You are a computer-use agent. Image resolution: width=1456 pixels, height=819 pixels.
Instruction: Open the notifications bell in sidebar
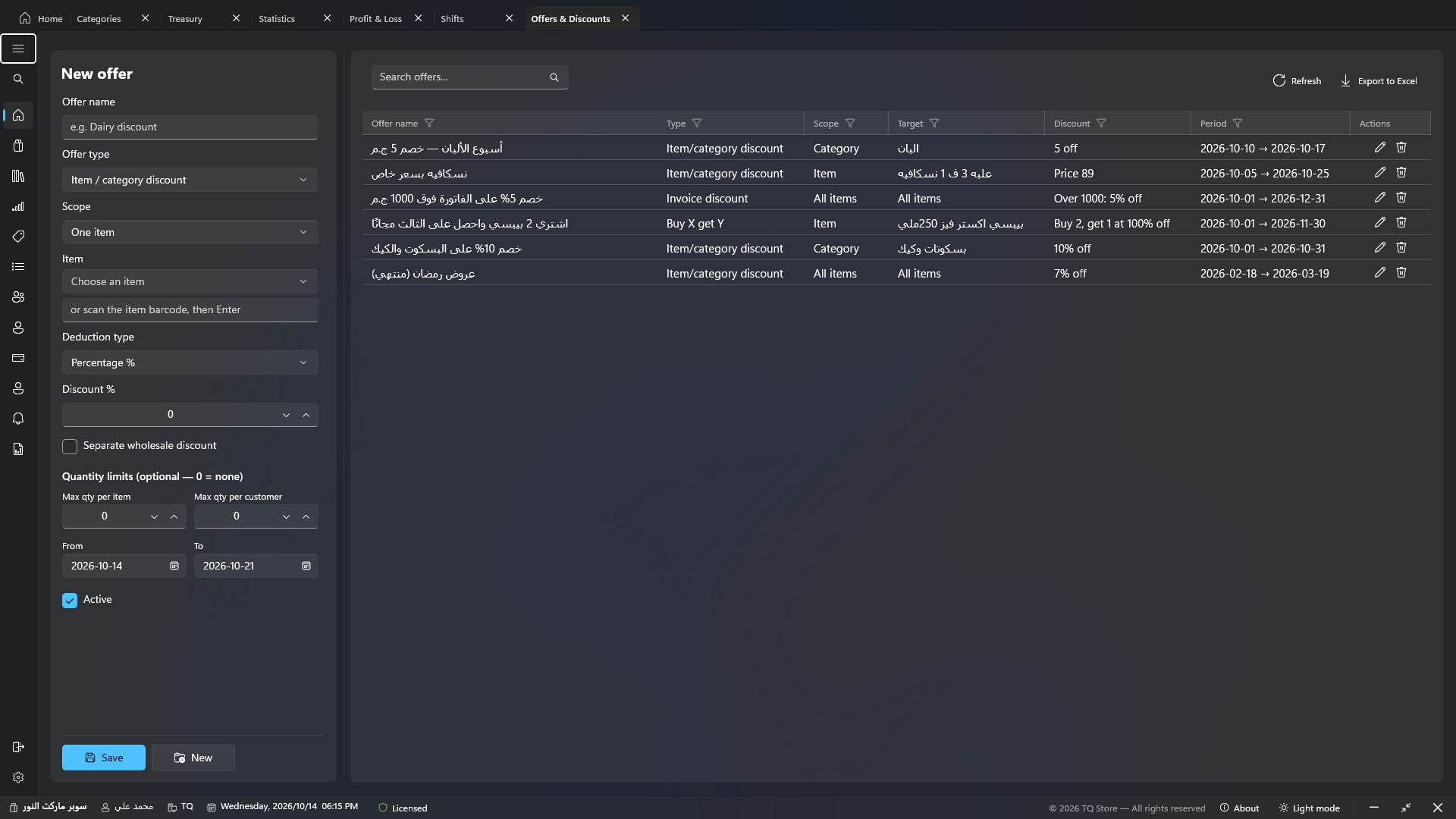pos(18,419)
